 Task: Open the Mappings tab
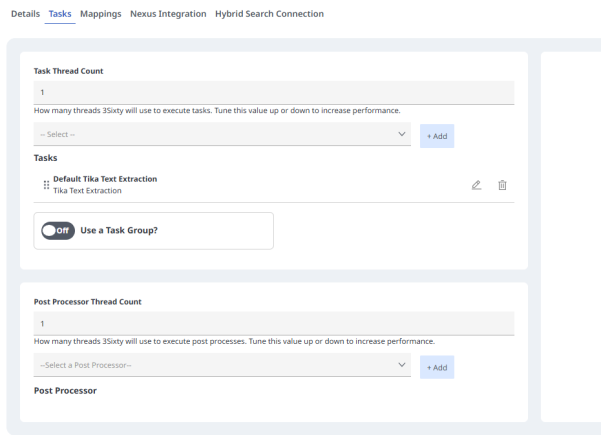click(x=101, y=14)
